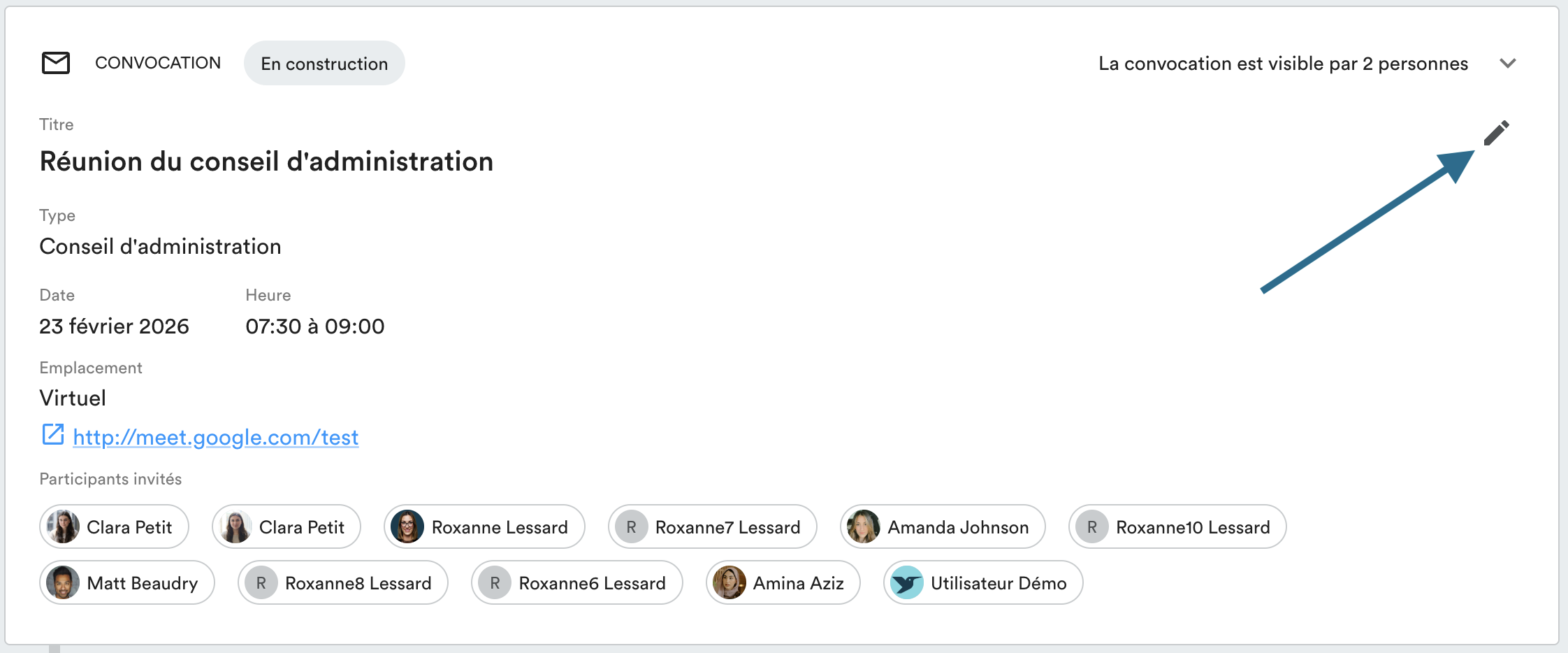
Task: Click the Utilisateur Démo bird avatar
Action: pyautogui.click(x=906, y=583)
